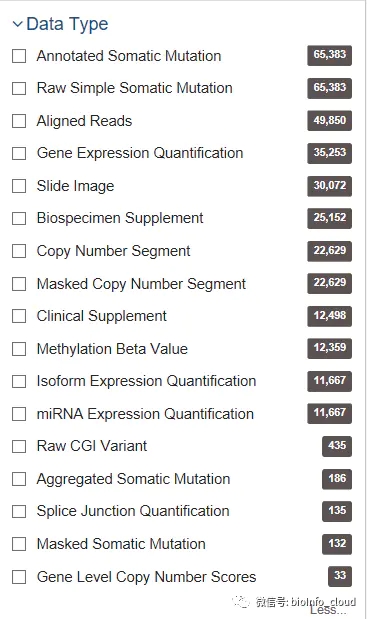Check the Slide Image filter box
This screenshot has height=619, width=367.
click(x=19, y=186)
